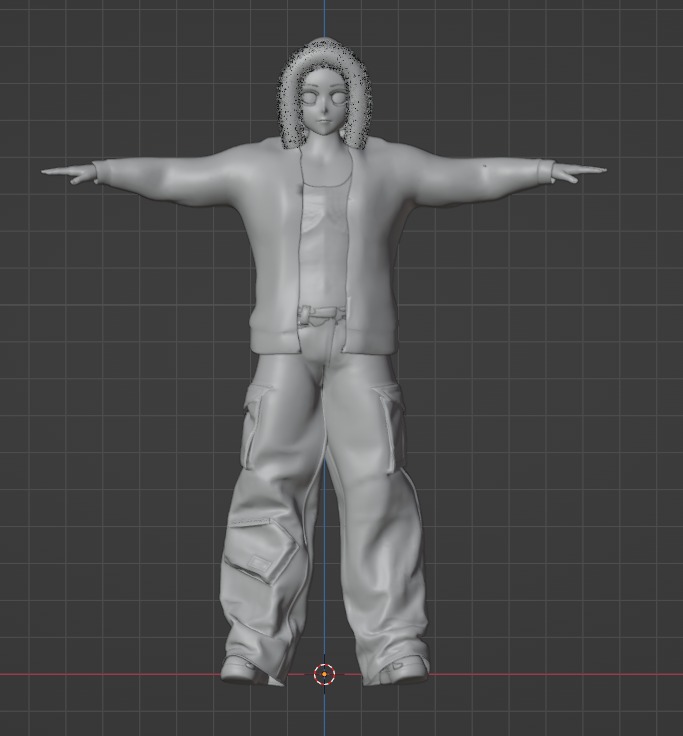The width and height of the screenshot is (683, 736).
Task: Select the large flap pocket on the lower pant leg
Action: [261, 550]
